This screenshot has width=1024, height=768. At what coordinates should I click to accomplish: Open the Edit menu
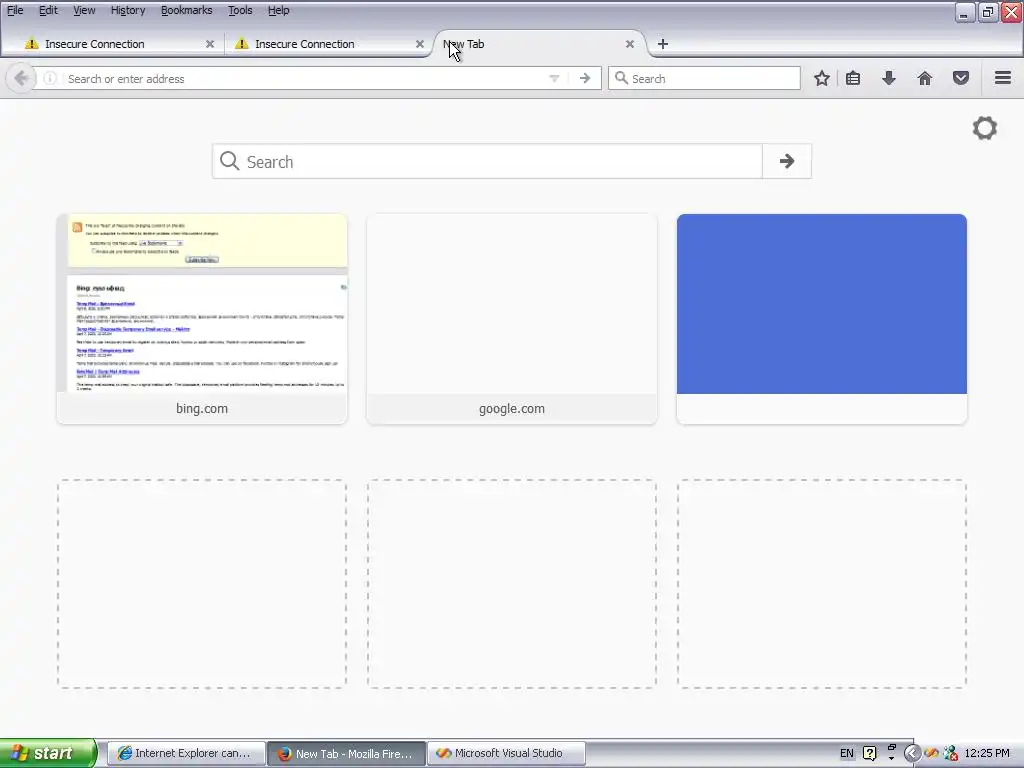click(48, 10)
